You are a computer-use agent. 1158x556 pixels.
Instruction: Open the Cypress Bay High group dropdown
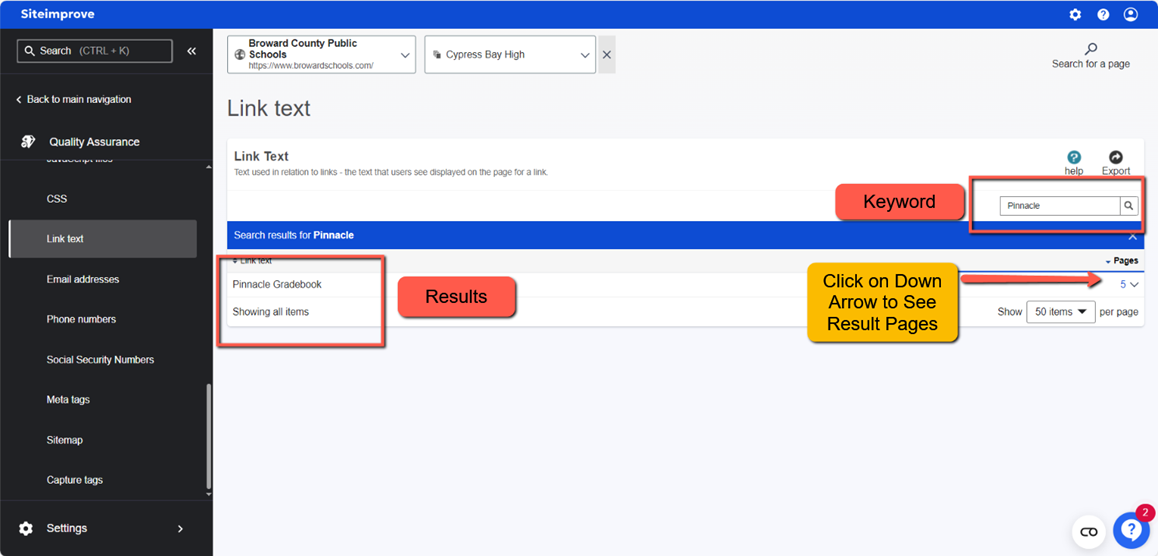510,55
